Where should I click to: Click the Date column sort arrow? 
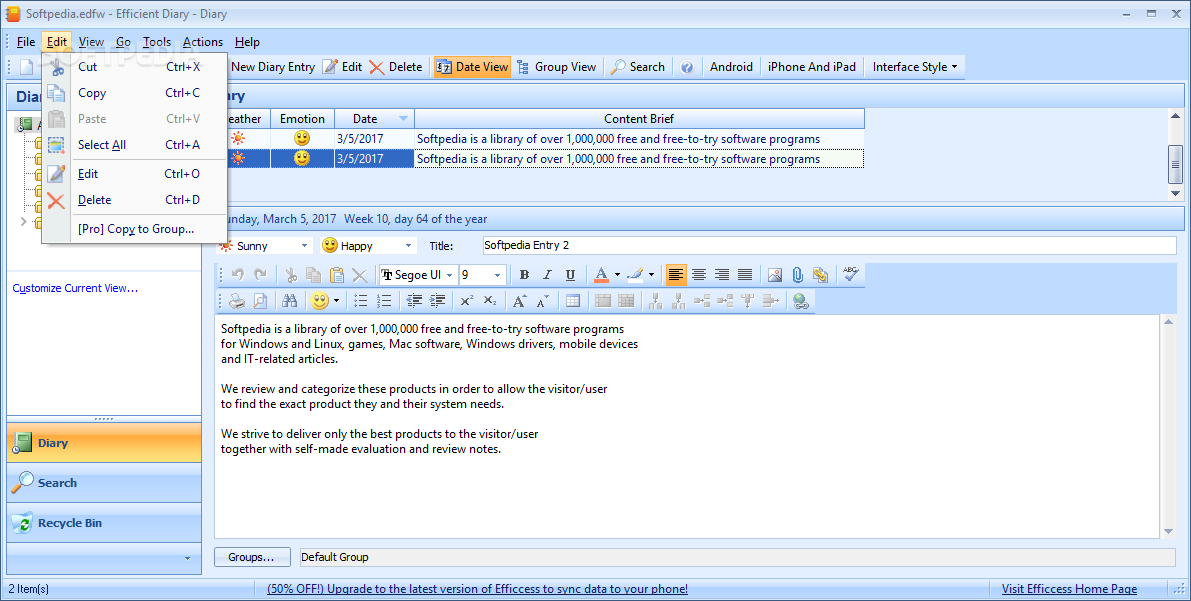coord(403,119)
